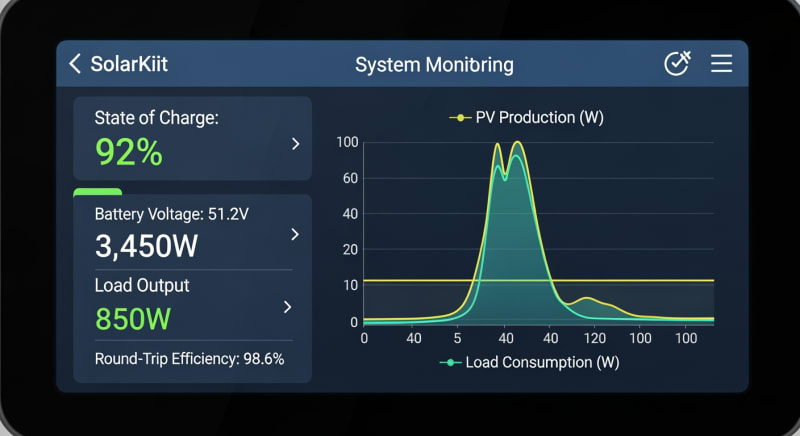Viewport: 800px width, 436px height.
Task: Select Battery Voltage: 51.2V text
Action: click(x=171, y=214)
